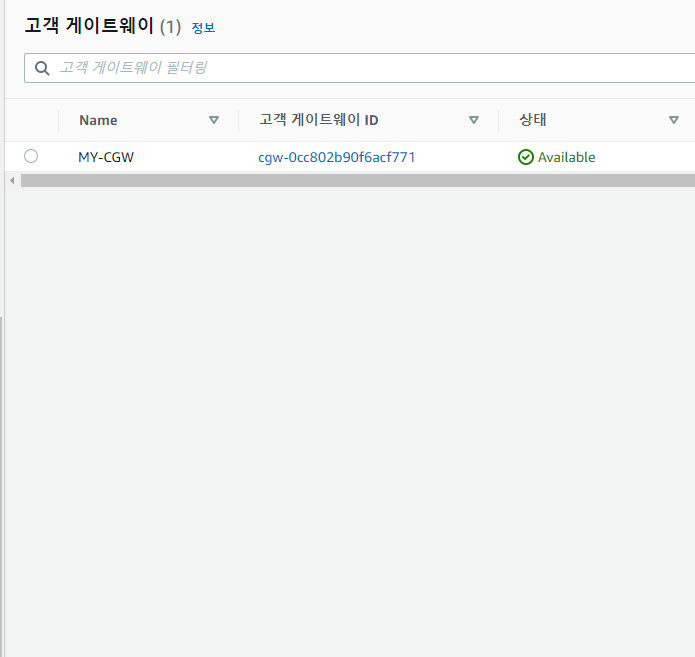
Task: Select the MY-CGW row radio button
Action: pyautogui.click(x=31, y=156)
